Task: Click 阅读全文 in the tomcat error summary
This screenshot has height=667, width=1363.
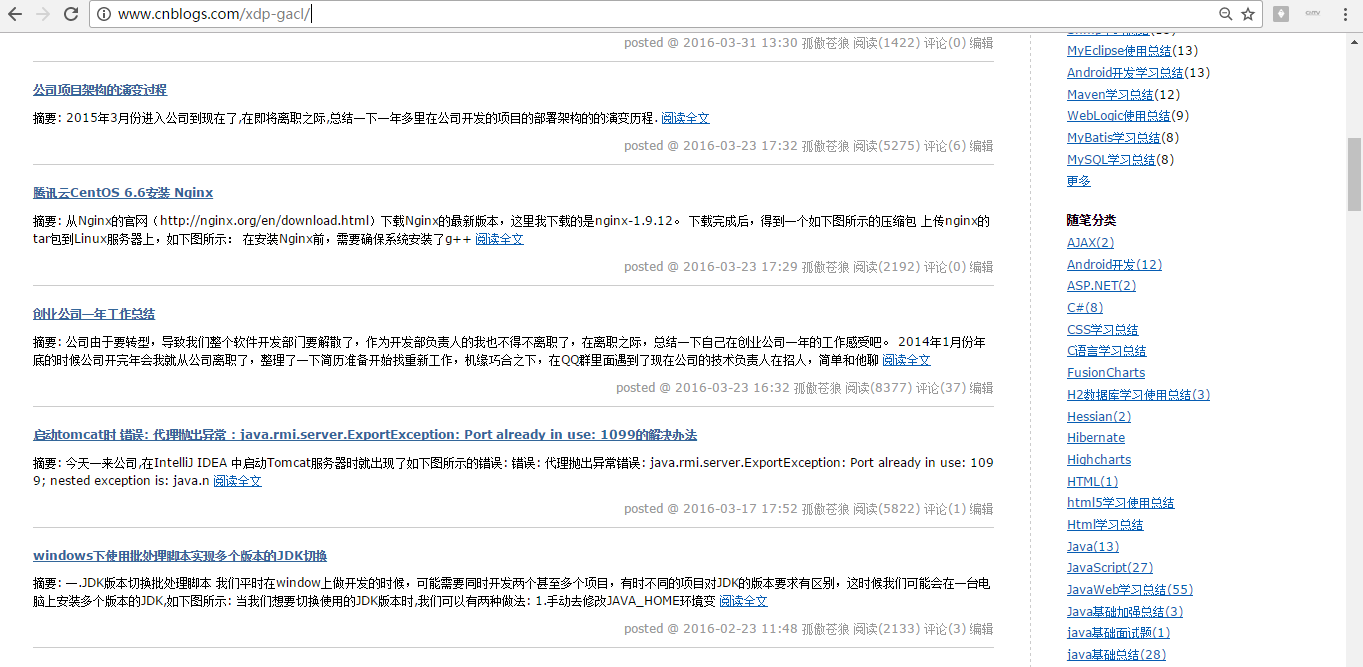Action: [x=237, y=481]
